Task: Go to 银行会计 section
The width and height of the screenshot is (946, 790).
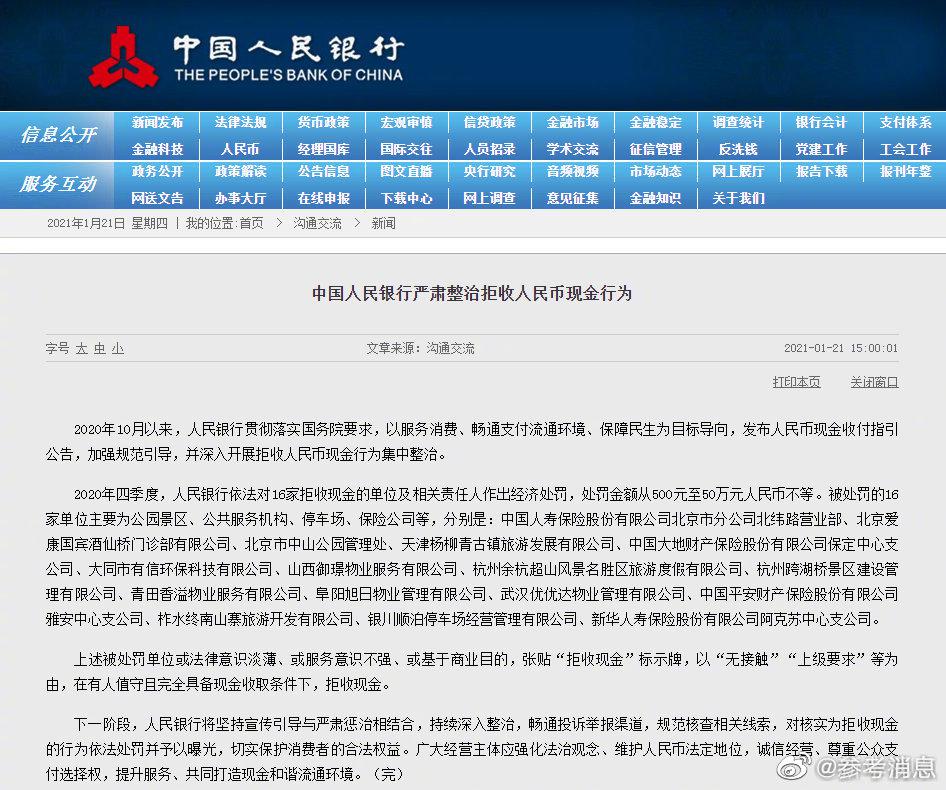Action: click(x=822, y=123)
